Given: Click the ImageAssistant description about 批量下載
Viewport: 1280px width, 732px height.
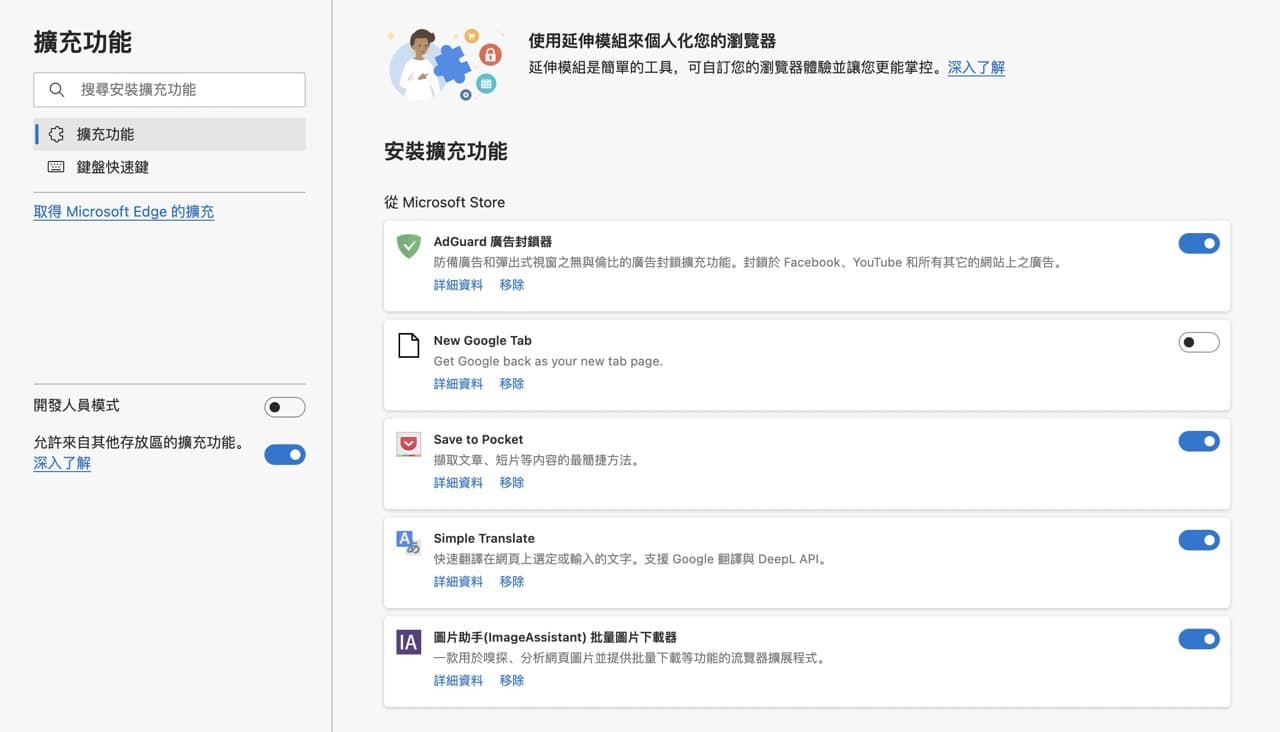Looking at the screenshot, I should tap(630, 659).
